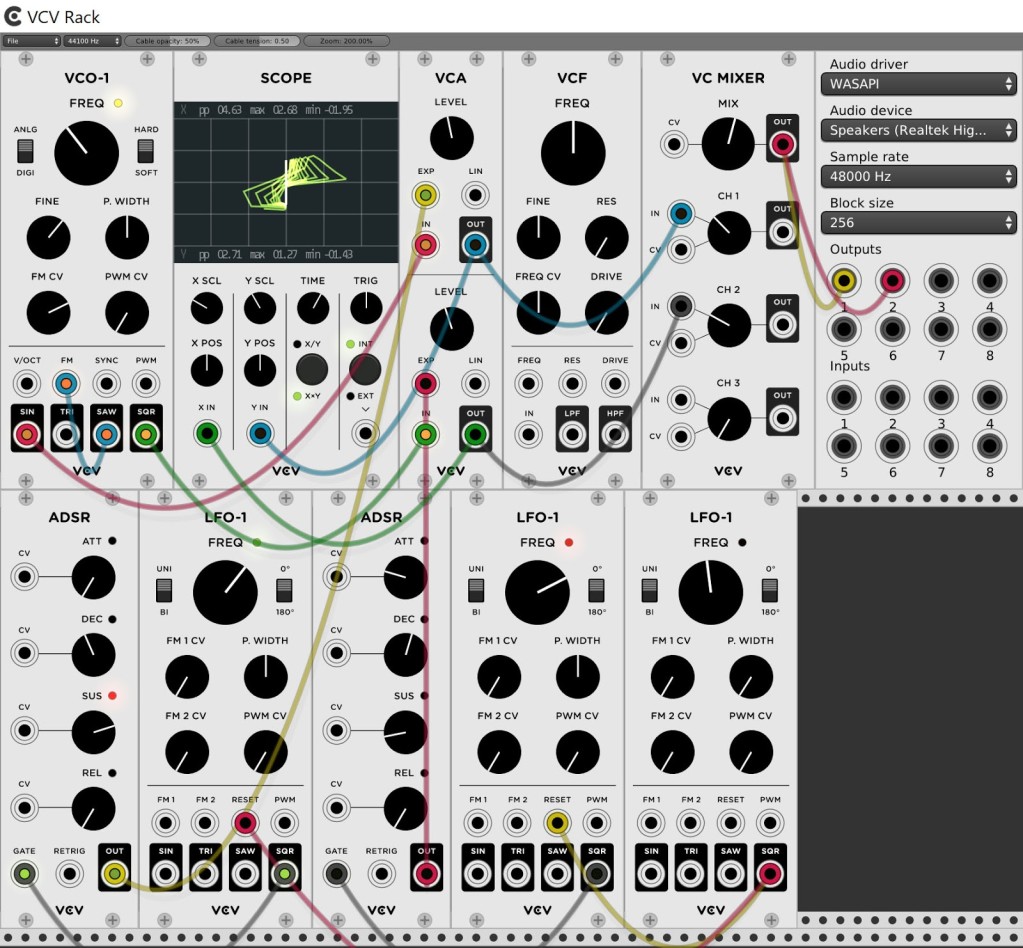Click the VCF LPF output jack
The width and height of the screenshot is (1023, 948).
[572, 434]
